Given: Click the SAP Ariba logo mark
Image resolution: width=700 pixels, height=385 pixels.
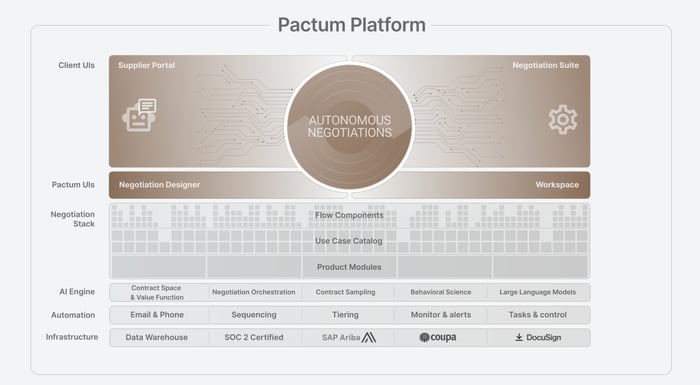Looking at the screenshot, I should [x=368, y=337].
